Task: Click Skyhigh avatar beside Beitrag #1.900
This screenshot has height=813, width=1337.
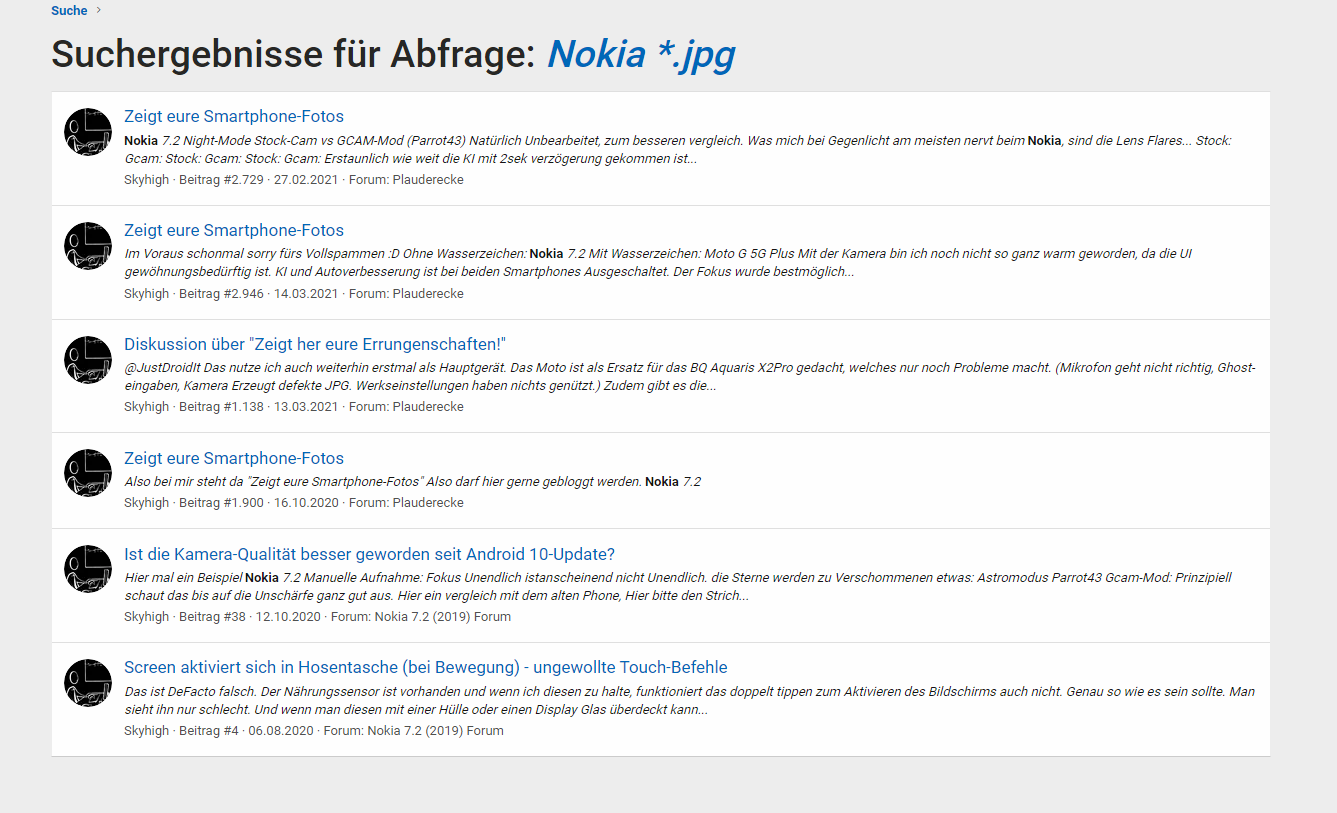Action: [88, 473]
